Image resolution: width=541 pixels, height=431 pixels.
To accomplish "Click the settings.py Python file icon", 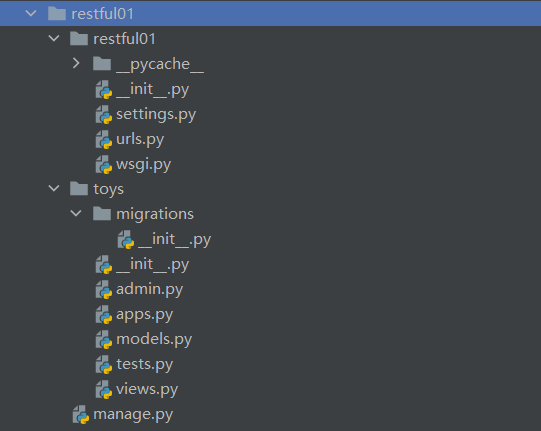I will click(x=104, y=115).
